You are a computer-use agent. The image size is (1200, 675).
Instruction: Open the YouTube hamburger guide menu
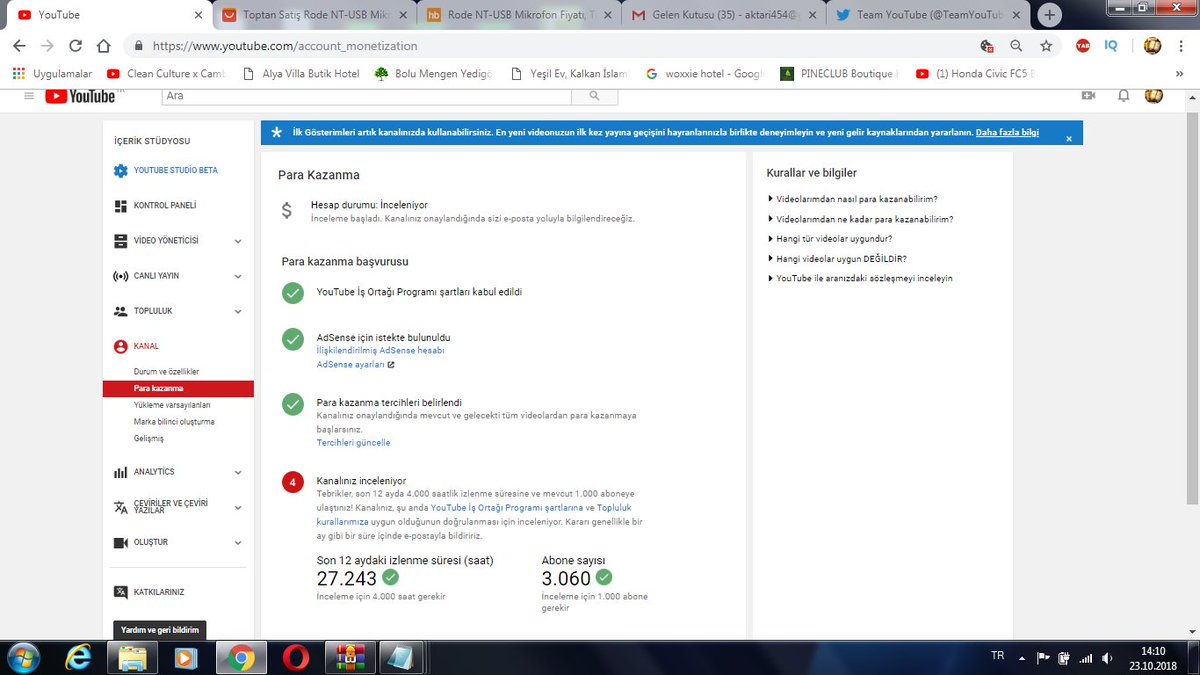pos(29,95)
